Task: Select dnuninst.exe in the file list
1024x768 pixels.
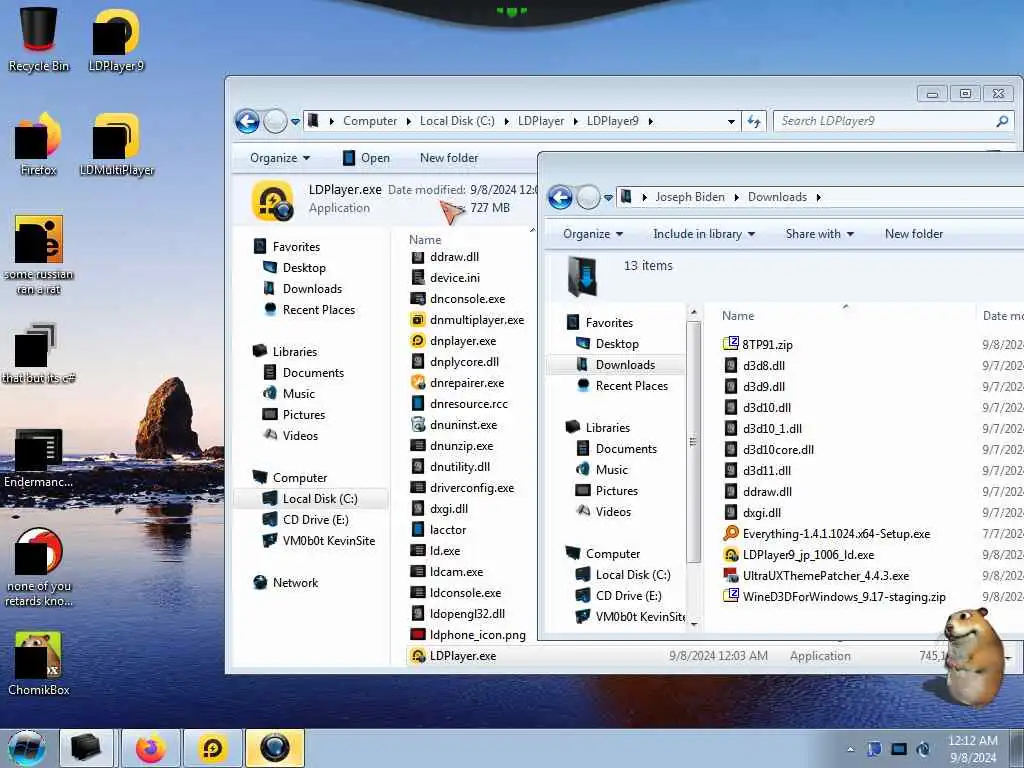Action: 454,424
